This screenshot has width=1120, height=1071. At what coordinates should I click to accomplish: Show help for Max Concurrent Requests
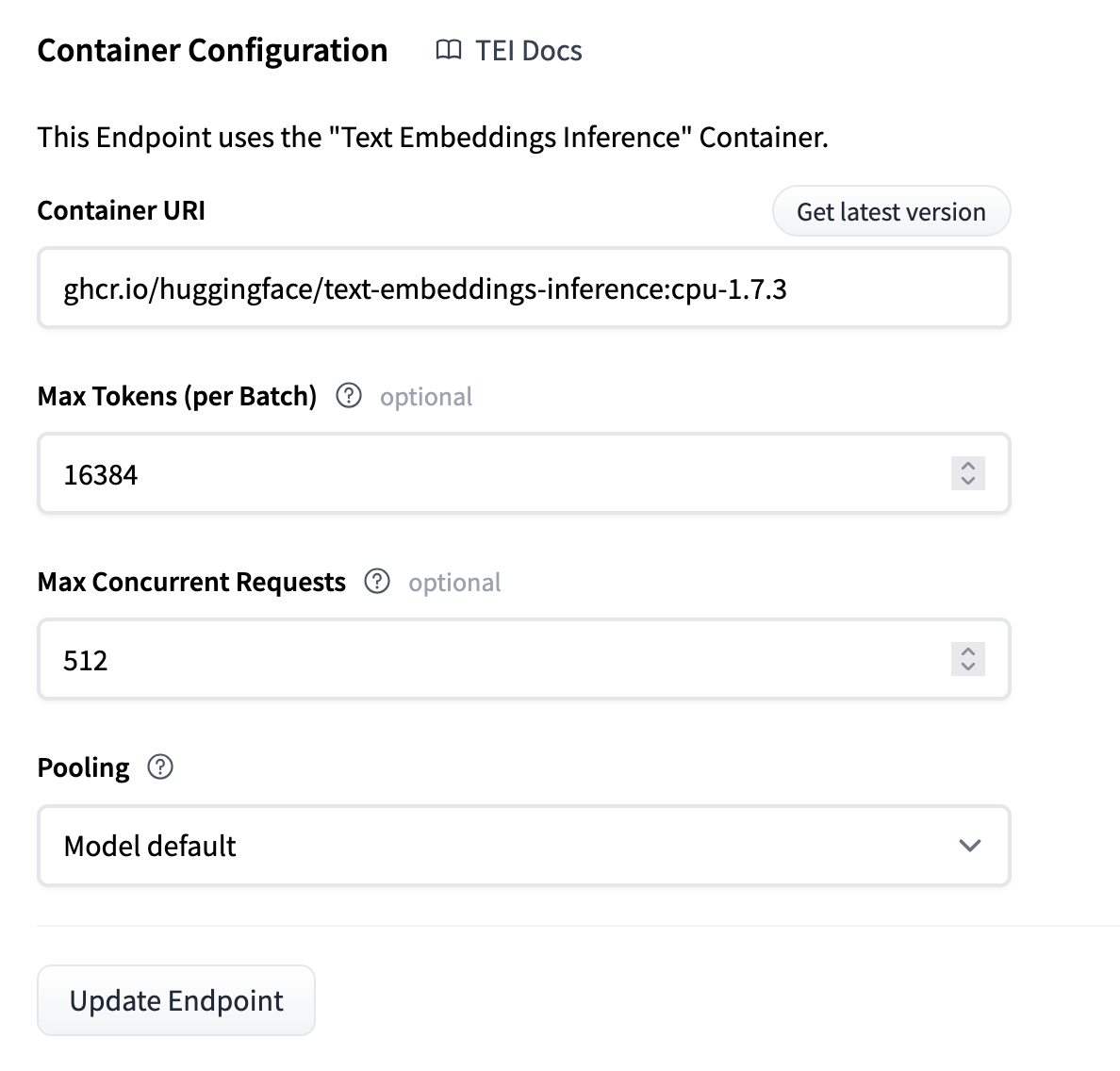(x=377, y=582)
